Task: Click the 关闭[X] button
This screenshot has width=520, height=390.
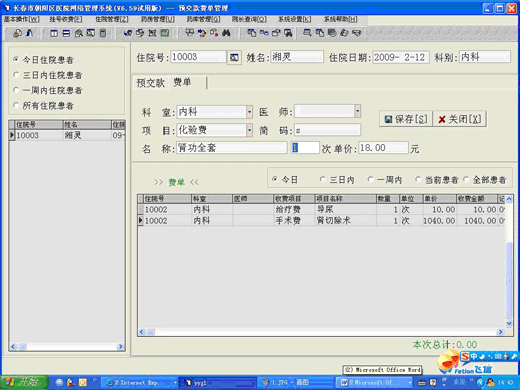Action: 460,119
